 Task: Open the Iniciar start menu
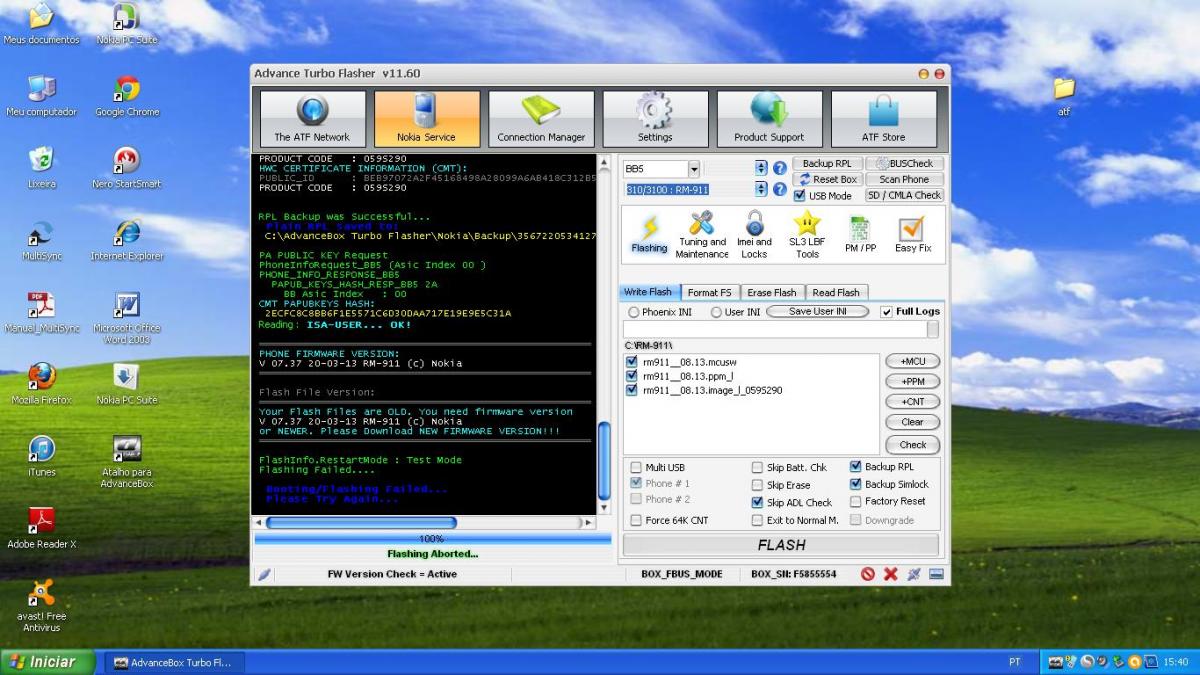pyautogui.click(x=48, y=662)
